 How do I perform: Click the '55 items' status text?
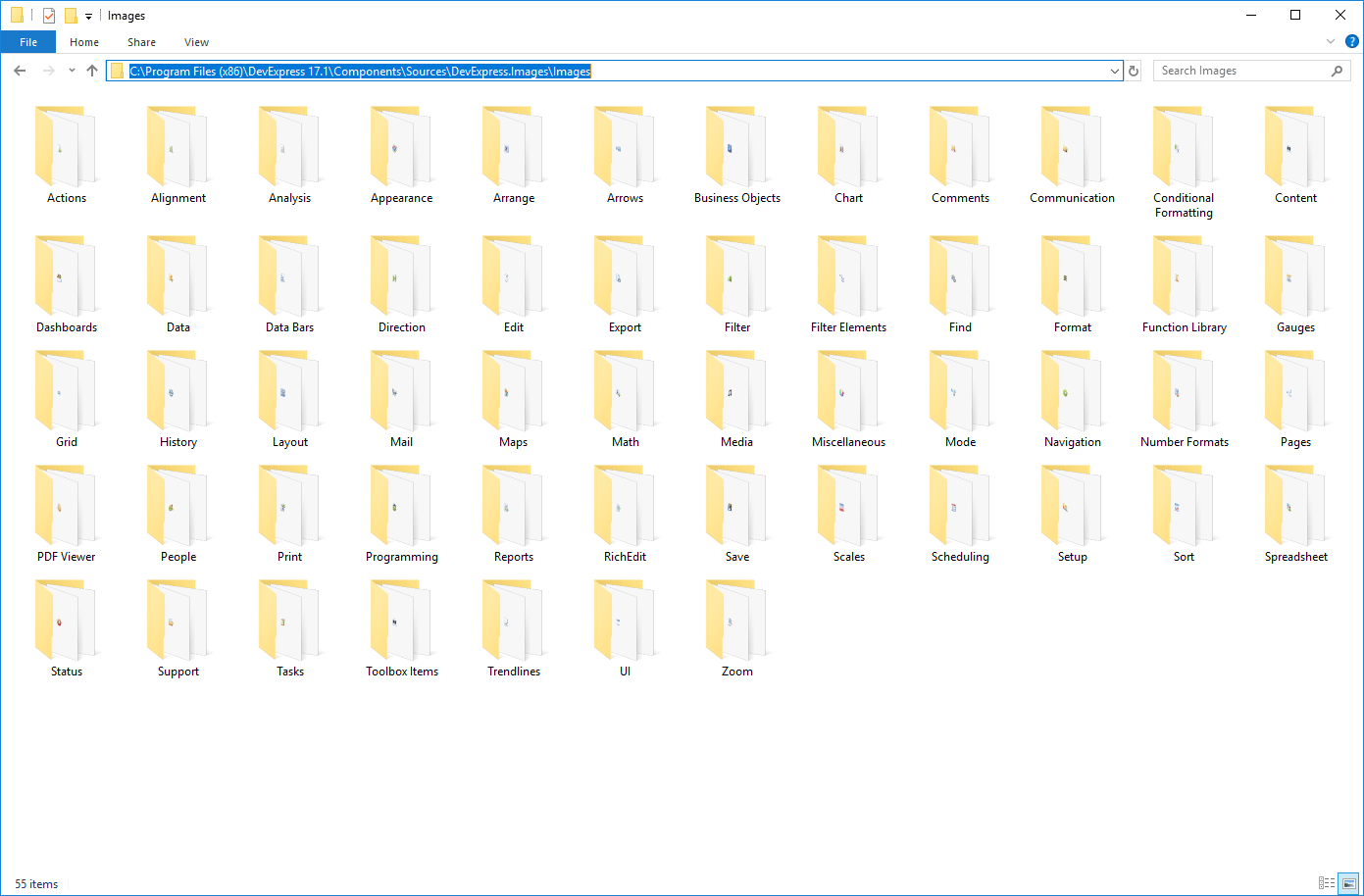[x=36, y=884]
